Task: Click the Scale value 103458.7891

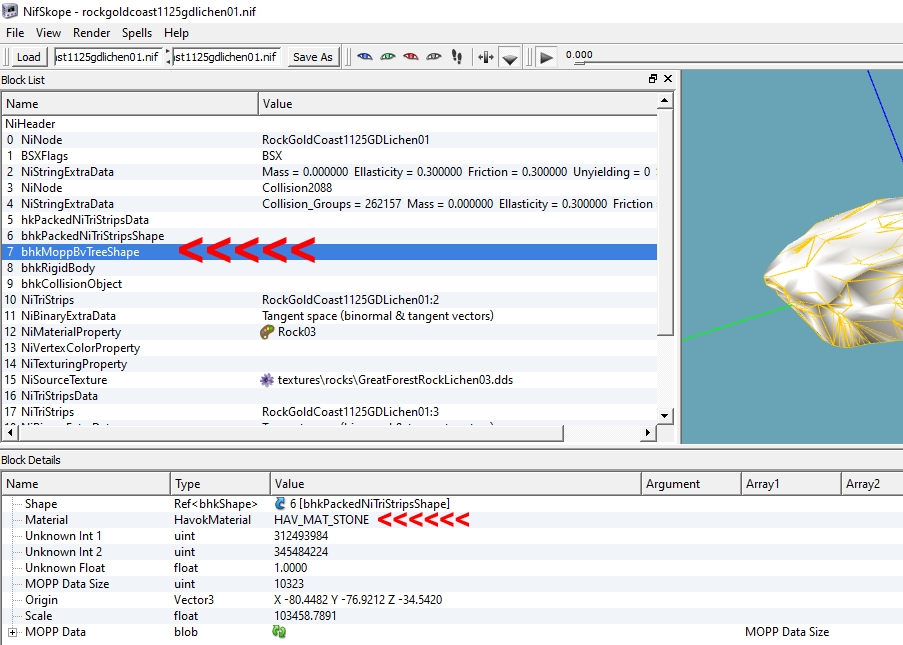Action: [305, 616]
